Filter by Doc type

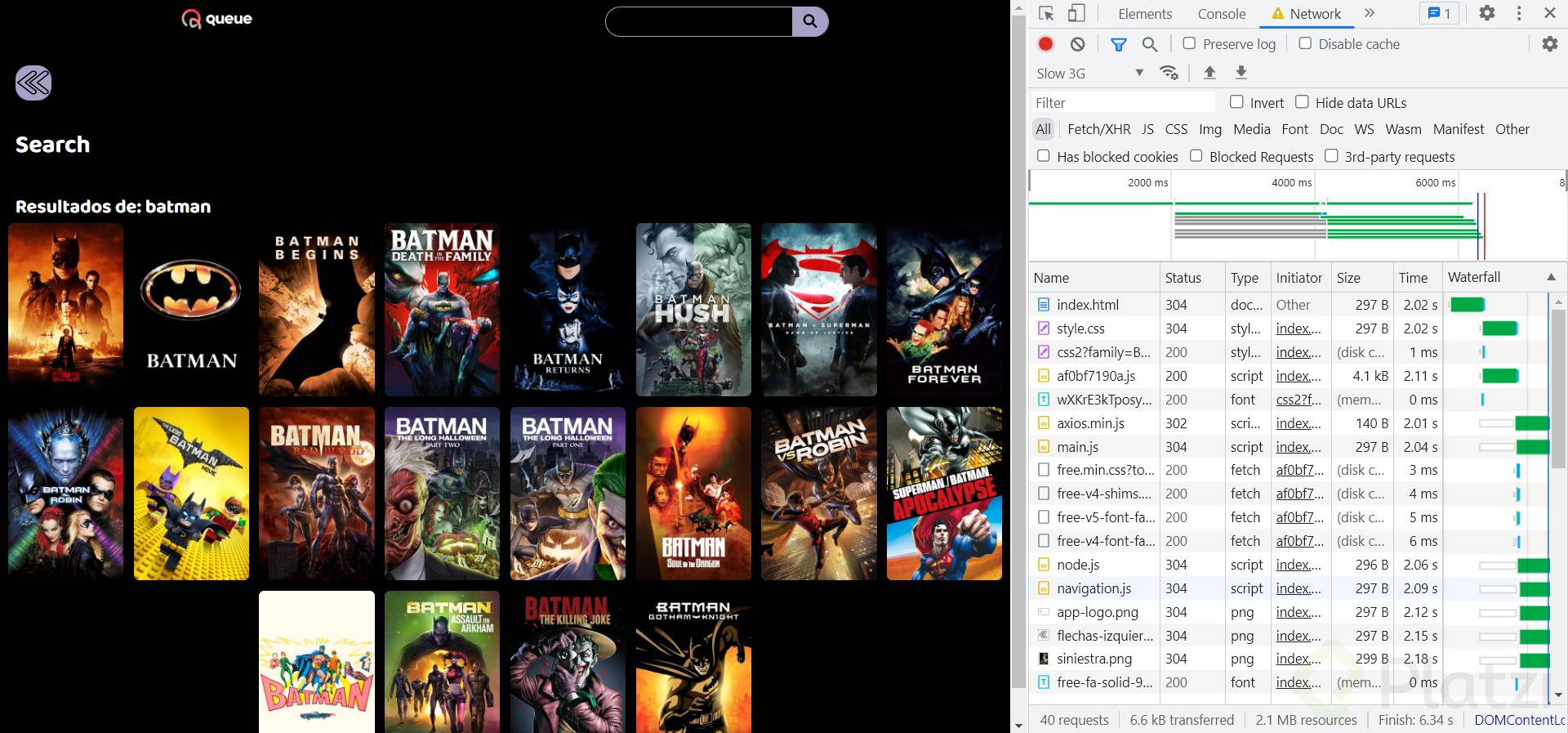[x=1331, y=129]
